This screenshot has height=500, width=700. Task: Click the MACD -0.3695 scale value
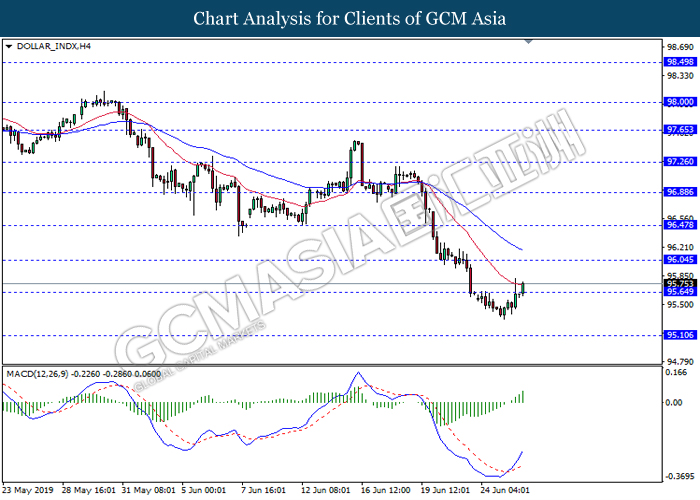point(680,476)
